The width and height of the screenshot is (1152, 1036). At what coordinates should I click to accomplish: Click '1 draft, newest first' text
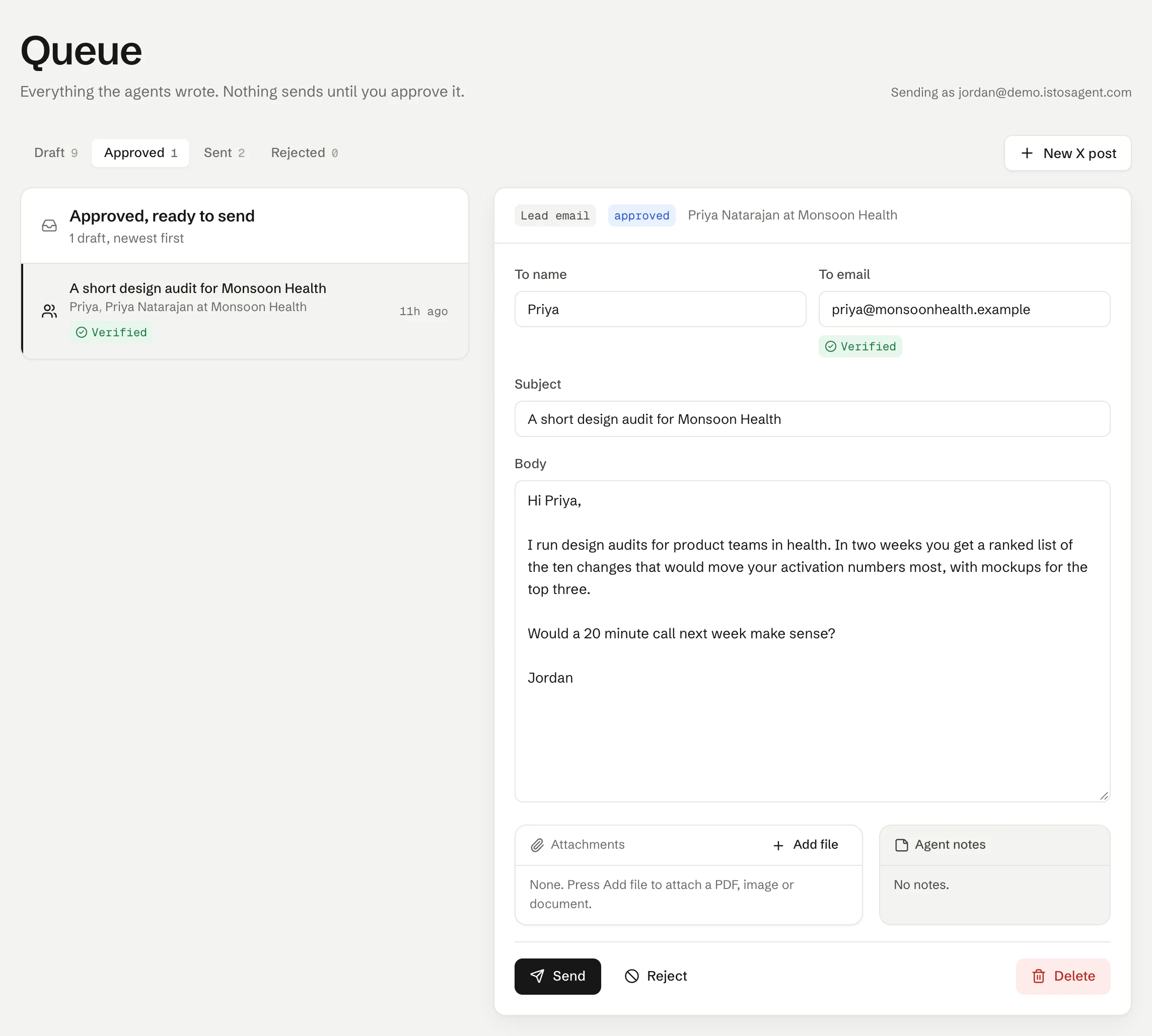(x=126, y=239)
